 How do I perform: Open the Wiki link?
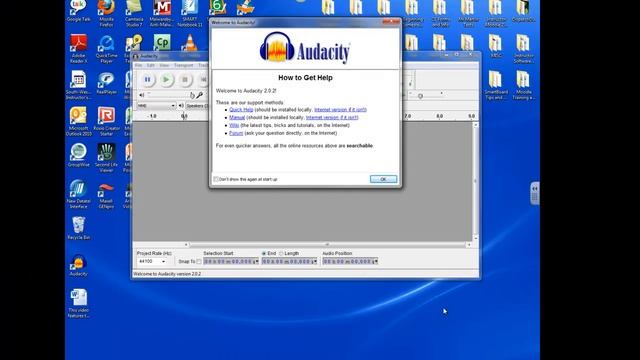click(234, 125)
